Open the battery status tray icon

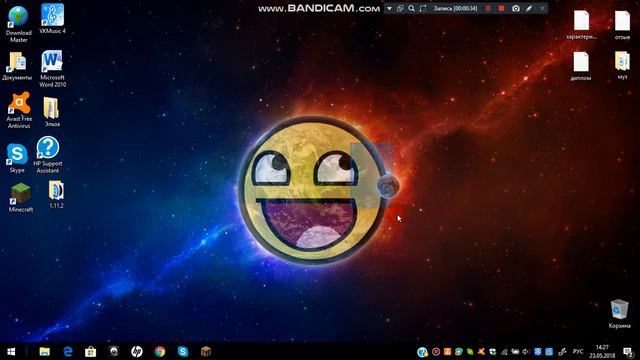(x=515, y=352)
